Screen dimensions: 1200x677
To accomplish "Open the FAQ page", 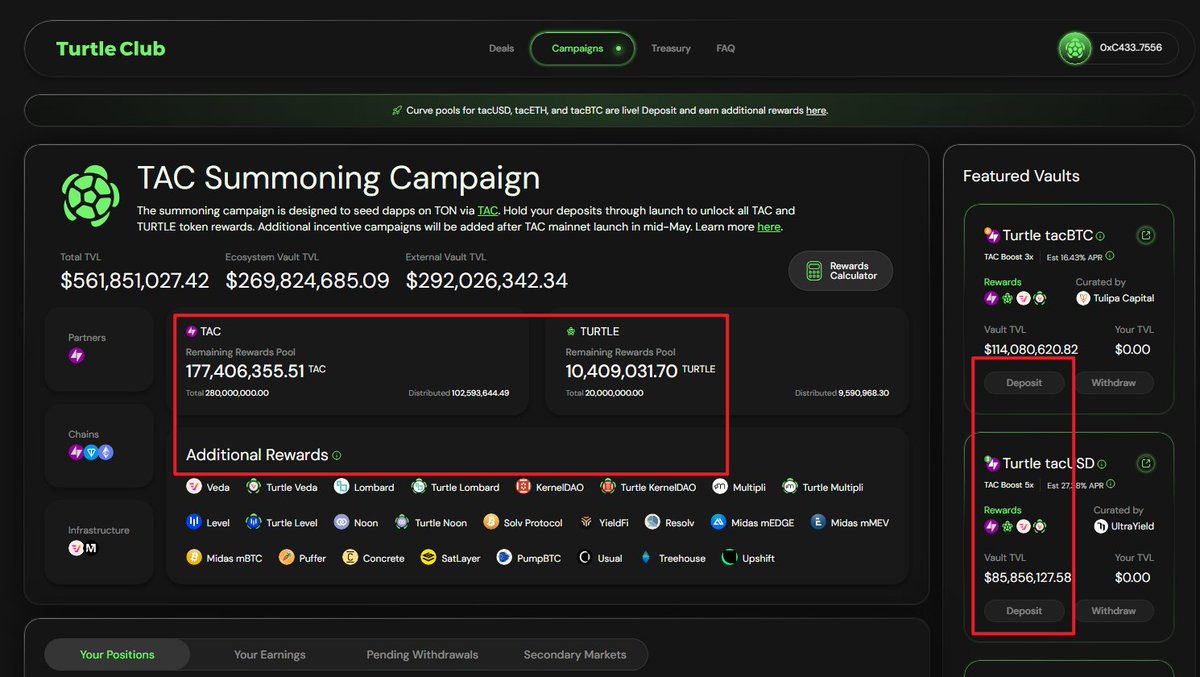I will [726, 48].
